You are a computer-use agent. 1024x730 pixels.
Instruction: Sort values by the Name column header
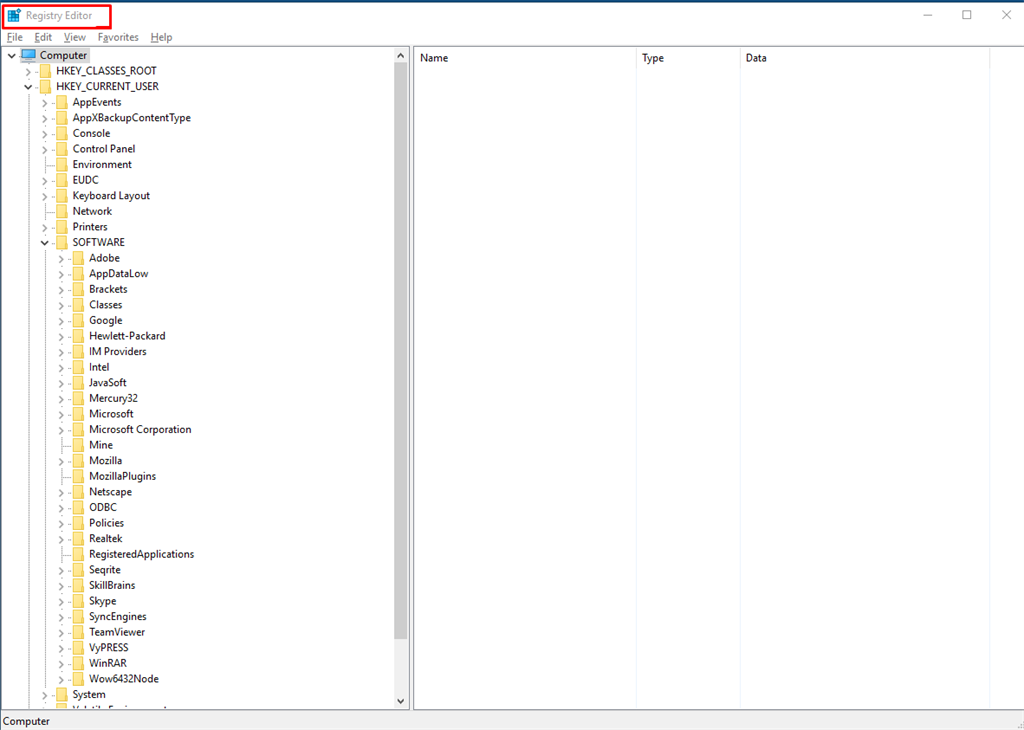525,58
